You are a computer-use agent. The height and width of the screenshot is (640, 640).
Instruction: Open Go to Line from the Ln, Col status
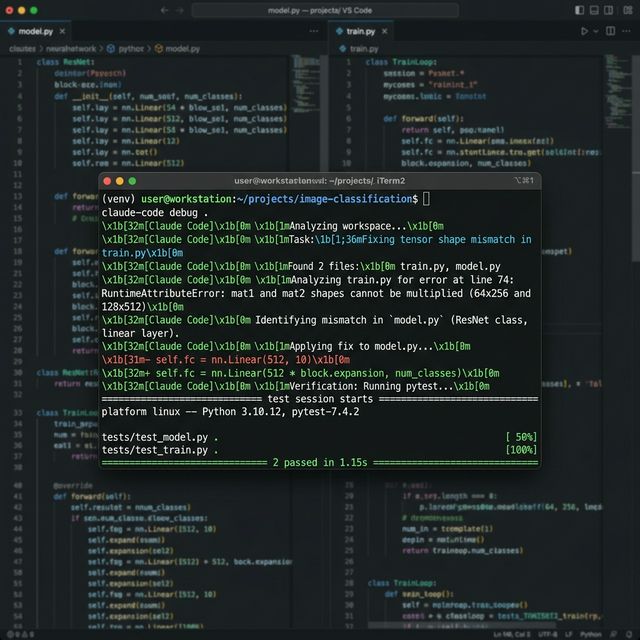512,634
